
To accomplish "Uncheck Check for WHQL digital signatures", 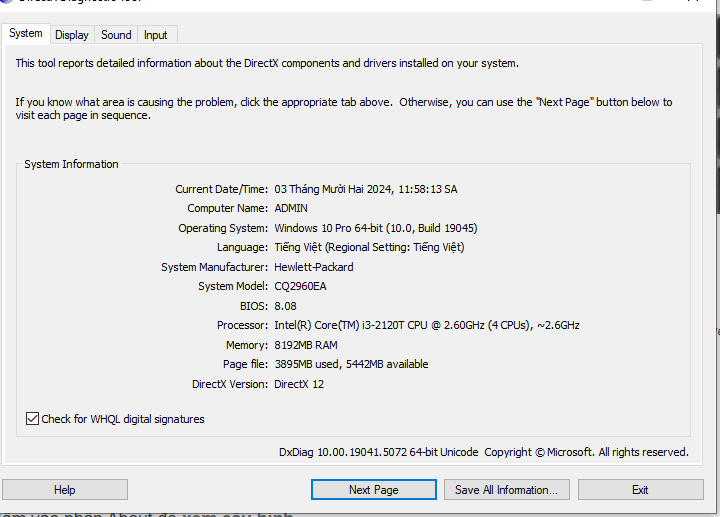I will pyautogui.click(x=33, y=419).
